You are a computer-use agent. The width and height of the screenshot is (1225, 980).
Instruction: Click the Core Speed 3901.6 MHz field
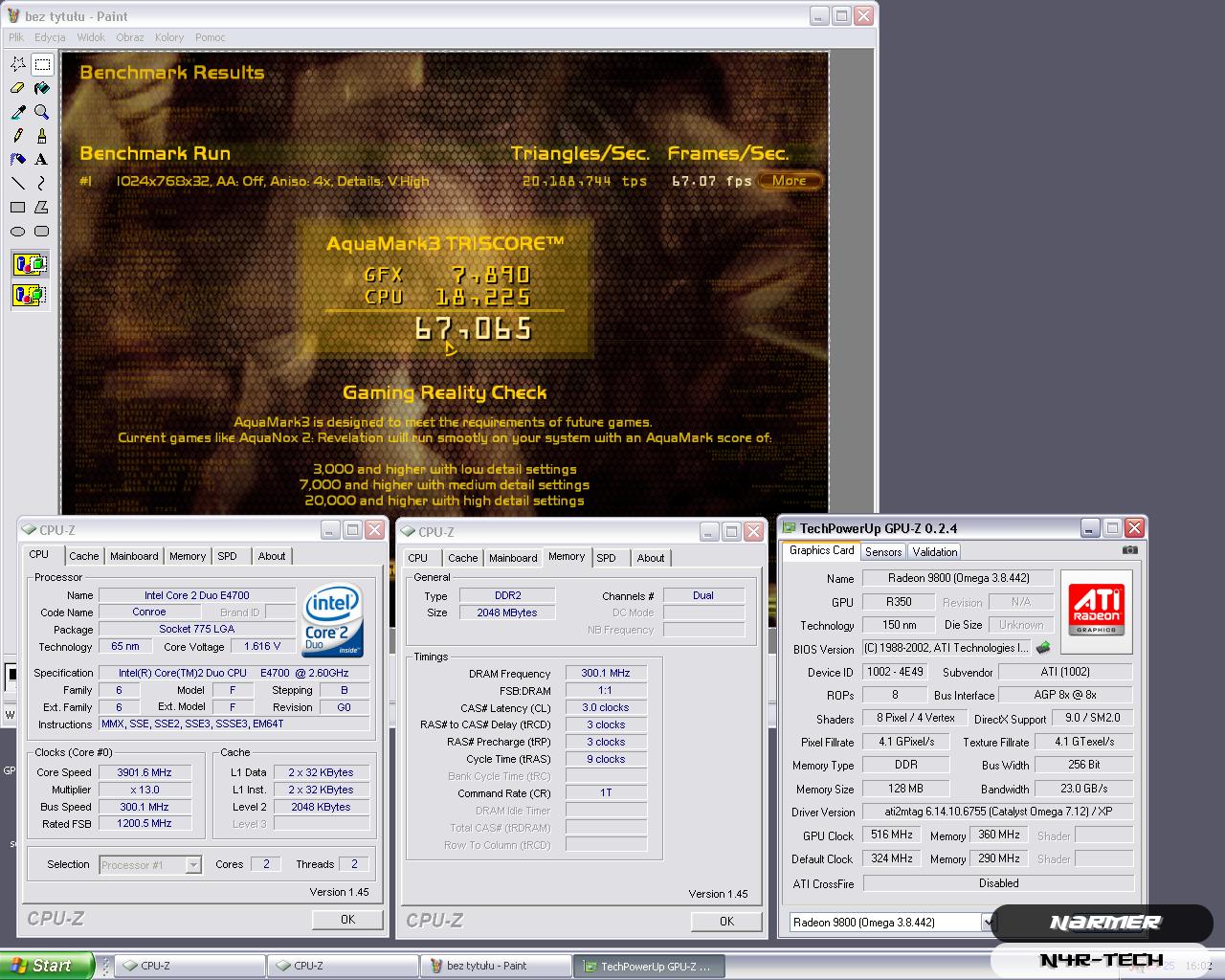pos(145,772)
